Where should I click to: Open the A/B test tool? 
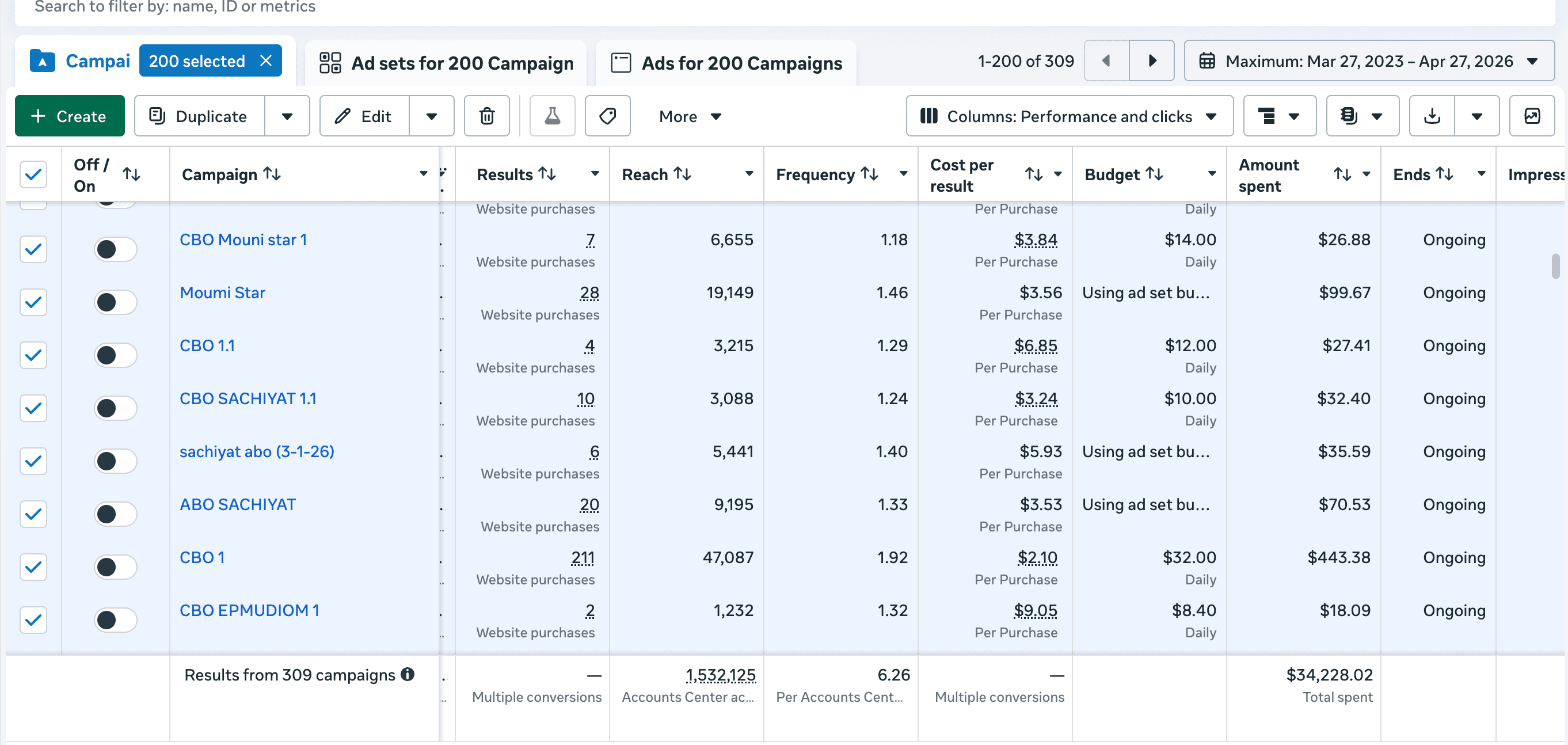tap(551, 116)
